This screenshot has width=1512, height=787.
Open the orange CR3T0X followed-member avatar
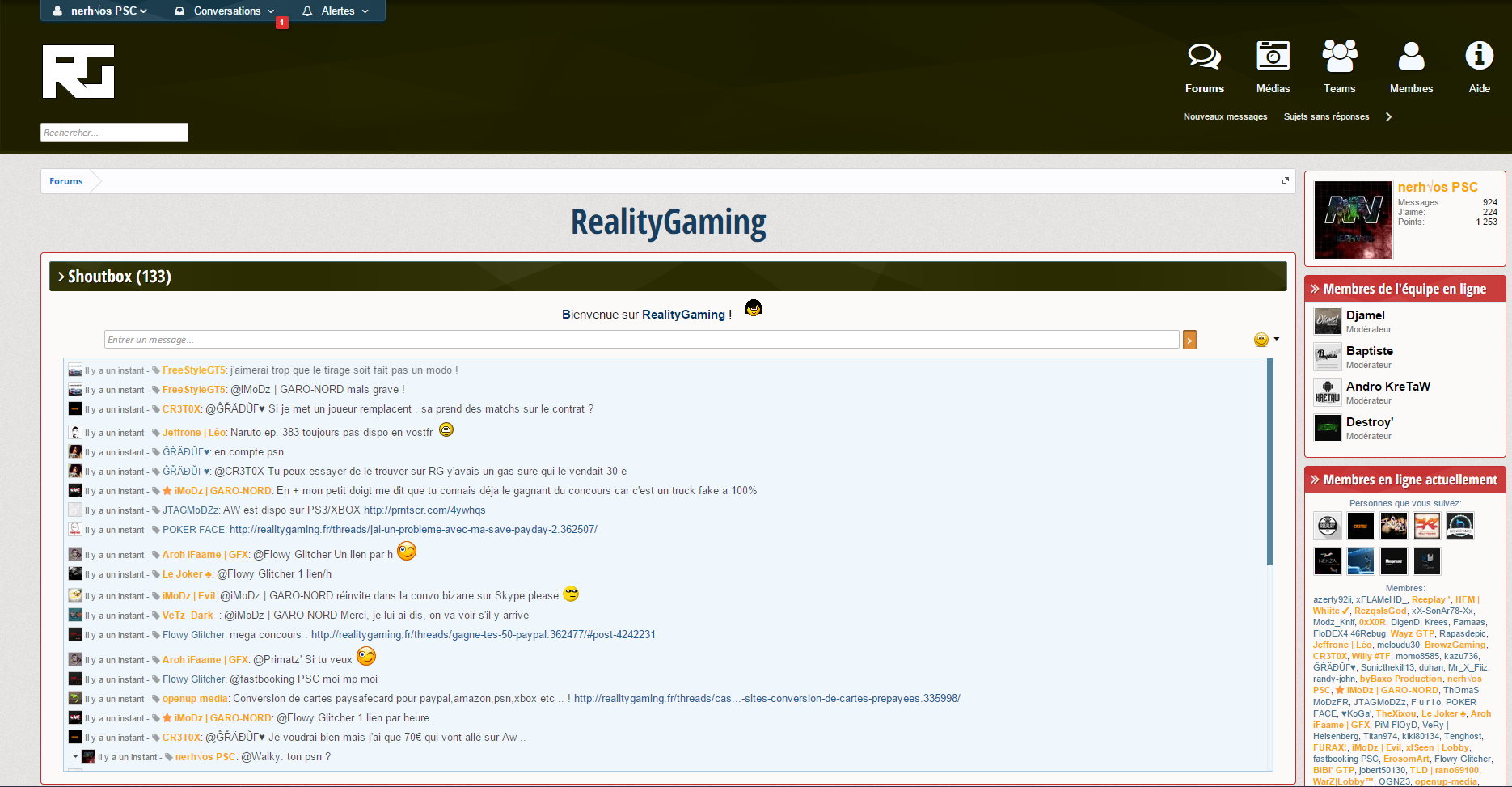[1360, 526]
